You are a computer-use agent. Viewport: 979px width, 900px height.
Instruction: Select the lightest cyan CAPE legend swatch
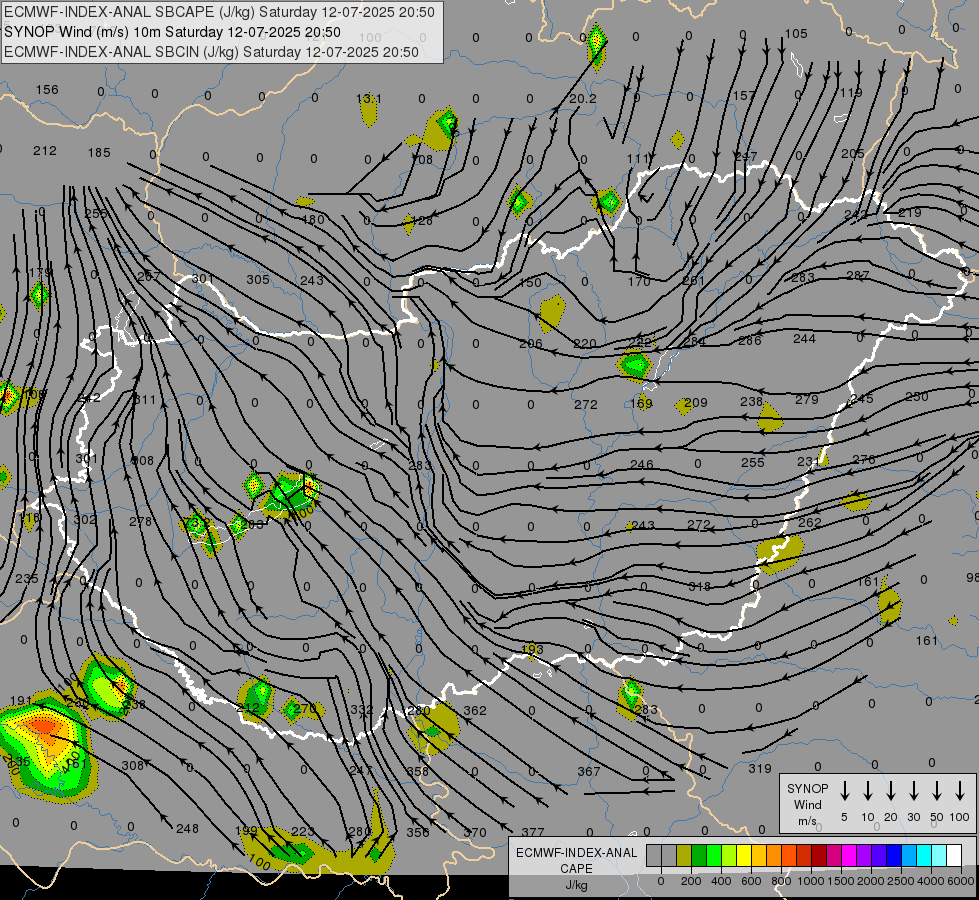938,855
